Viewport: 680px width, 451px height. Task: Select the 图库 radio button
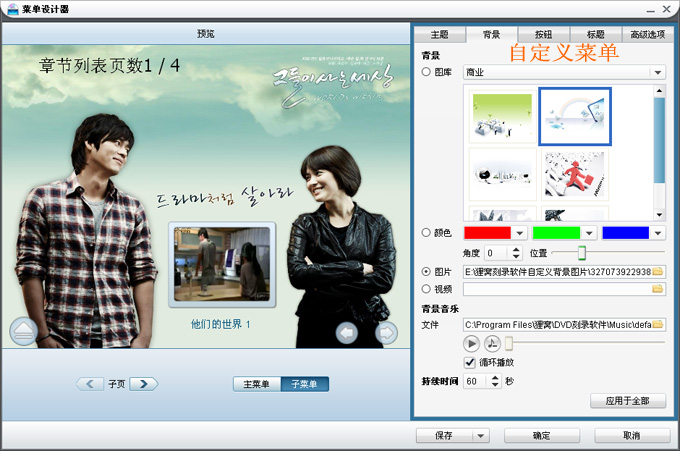pyautogui.click(x=426, y=72)
